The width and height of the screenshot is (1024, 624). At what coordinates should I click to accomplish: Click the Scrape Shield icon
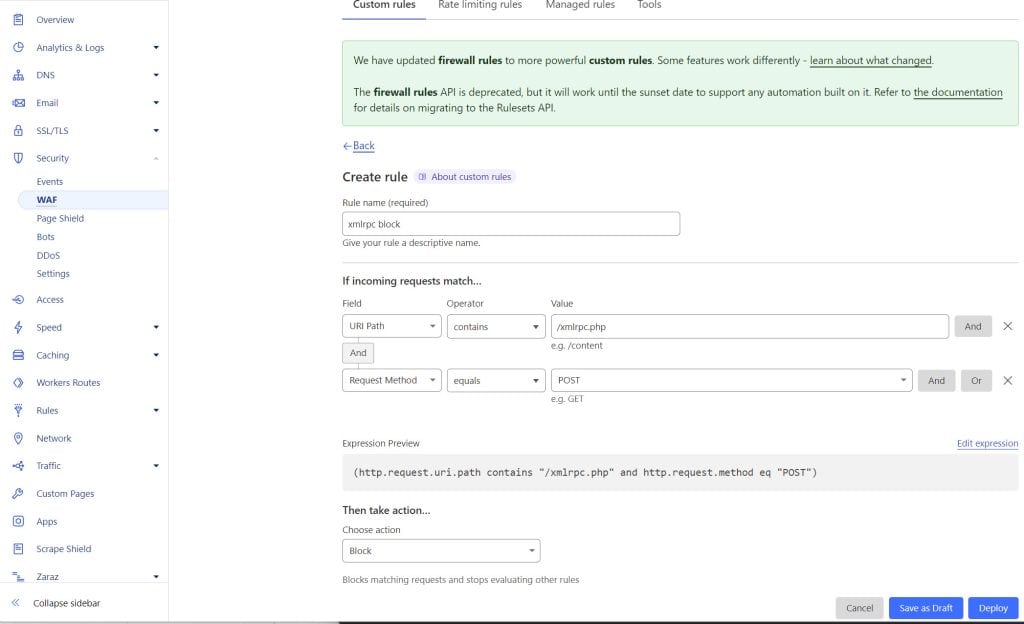(18, 549)
